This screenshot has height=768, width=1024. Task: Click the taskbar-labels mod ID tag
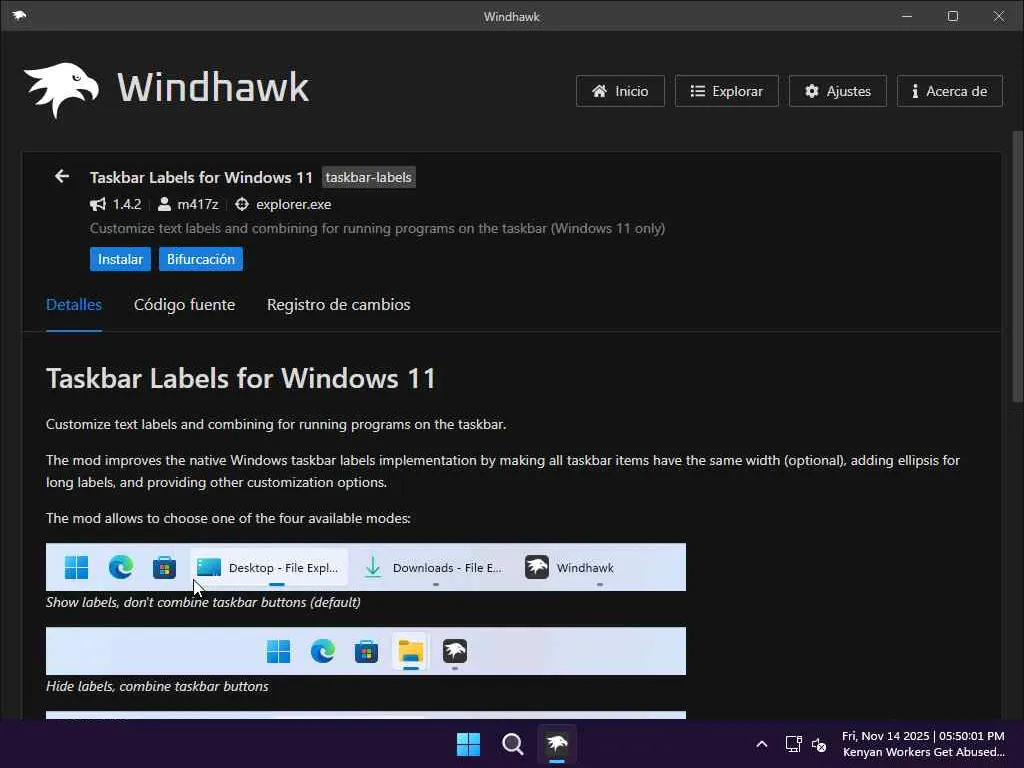(x=368, y=178)
